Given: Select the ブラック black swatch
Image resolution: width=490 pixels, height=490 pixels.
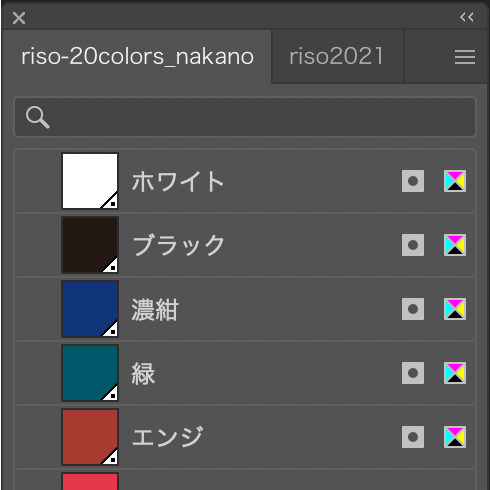Looking at the screenshot, I should click(x=90, y=245).
